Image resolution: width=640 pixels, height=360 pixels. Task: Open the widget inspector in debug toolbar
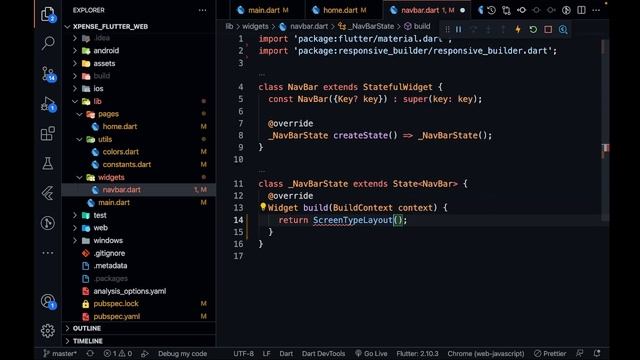563,29
